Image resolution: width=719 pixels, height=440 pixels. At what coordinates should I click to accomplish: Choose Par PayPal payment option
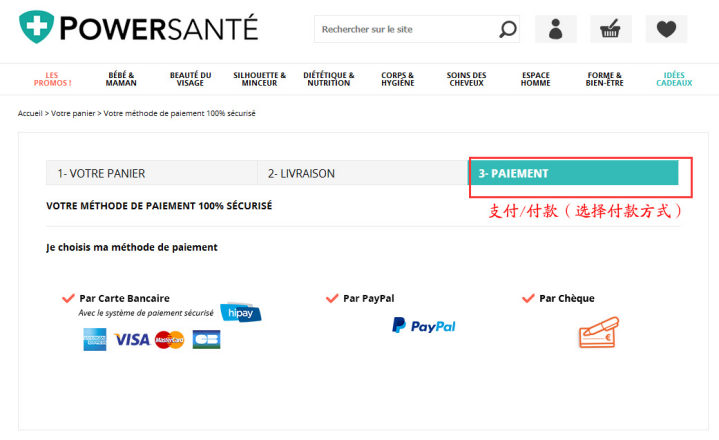tap(369, 298)
